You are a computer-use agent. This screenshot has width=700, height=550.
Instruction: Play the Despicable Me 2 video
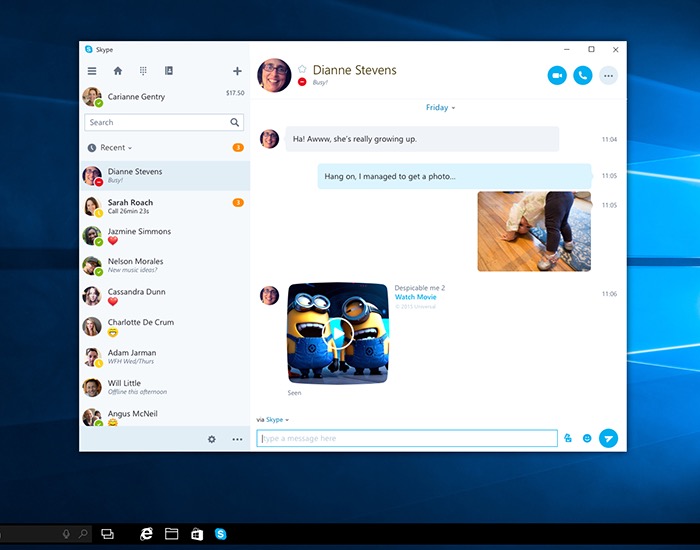[x=338, y=333]
